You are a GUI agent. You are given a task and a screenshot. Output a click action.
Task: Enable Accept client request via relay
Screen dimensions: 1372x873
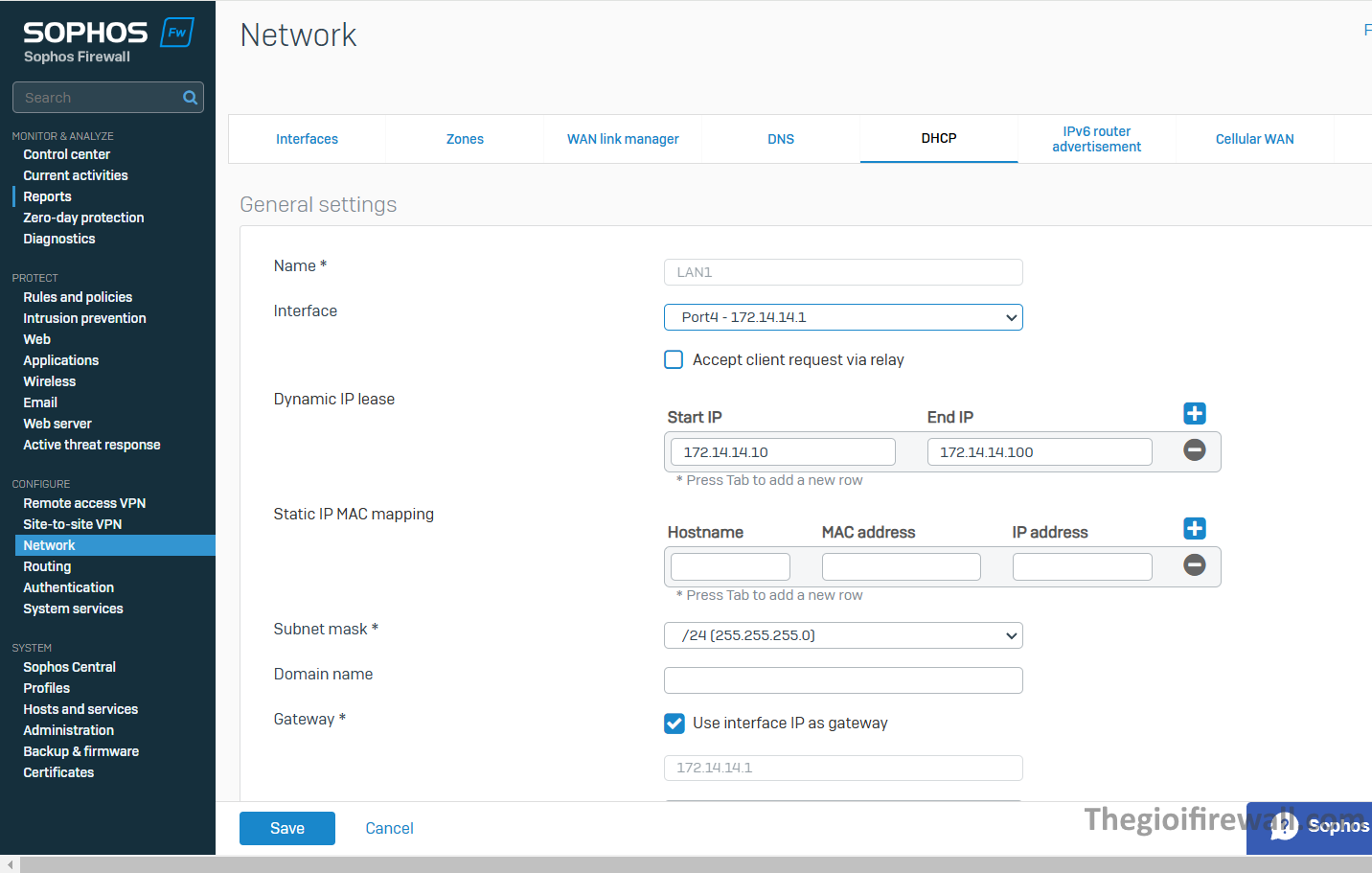coord(674,359)
